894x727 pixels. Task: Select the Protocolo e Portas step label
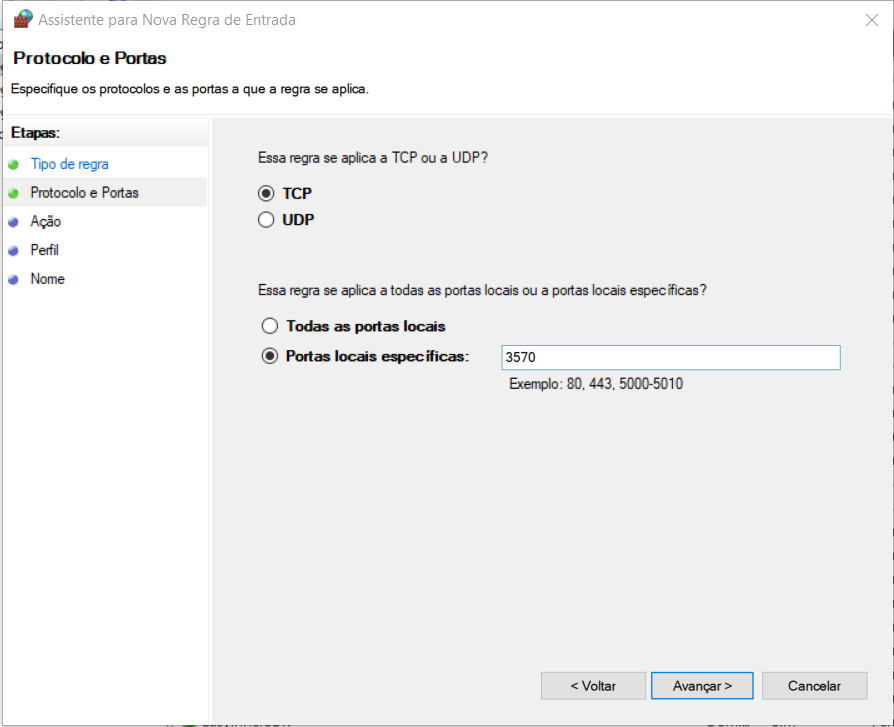pyautogui.click(x=84, y=193)
